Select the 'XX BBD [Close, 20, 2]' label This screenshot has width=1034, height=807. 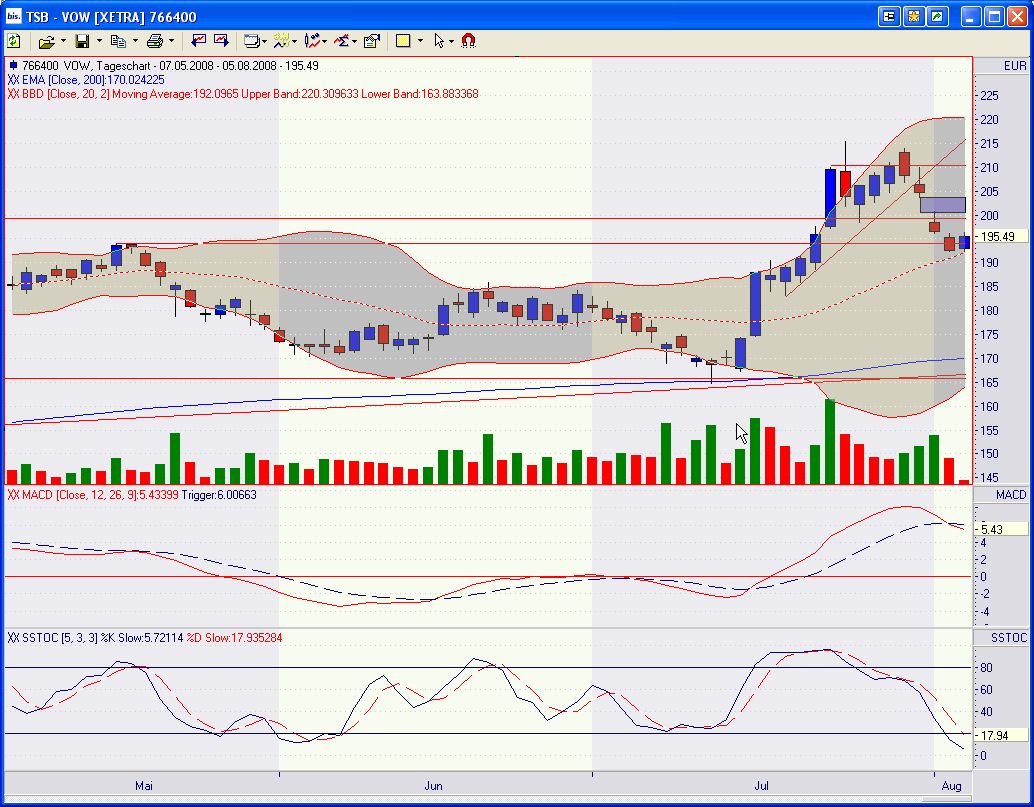[59, 94]
